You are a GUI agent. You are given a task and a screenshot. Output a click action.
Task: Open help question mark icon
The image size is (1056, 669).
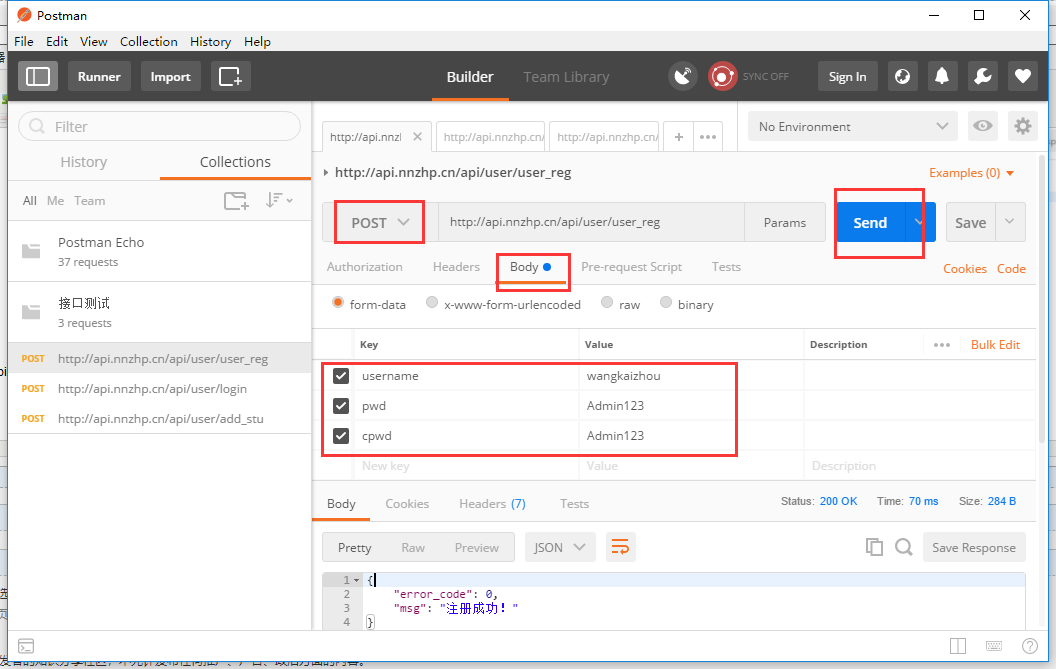[x=1030, y=647]
